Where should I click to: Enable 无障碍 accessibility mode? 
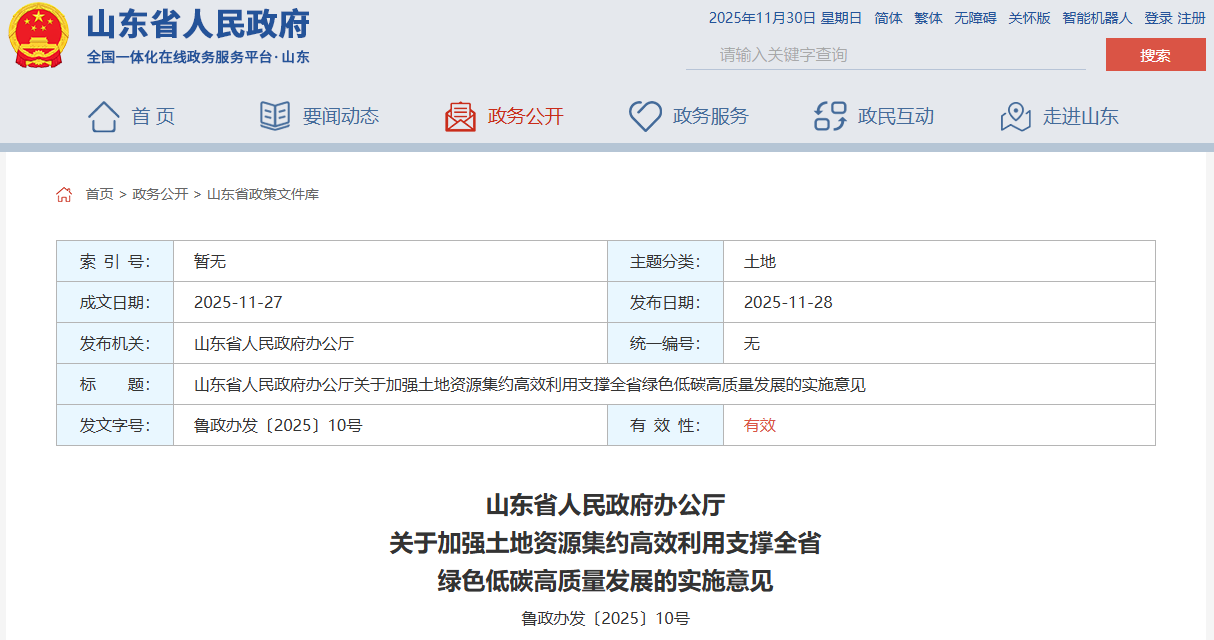[x=975, y=18]
